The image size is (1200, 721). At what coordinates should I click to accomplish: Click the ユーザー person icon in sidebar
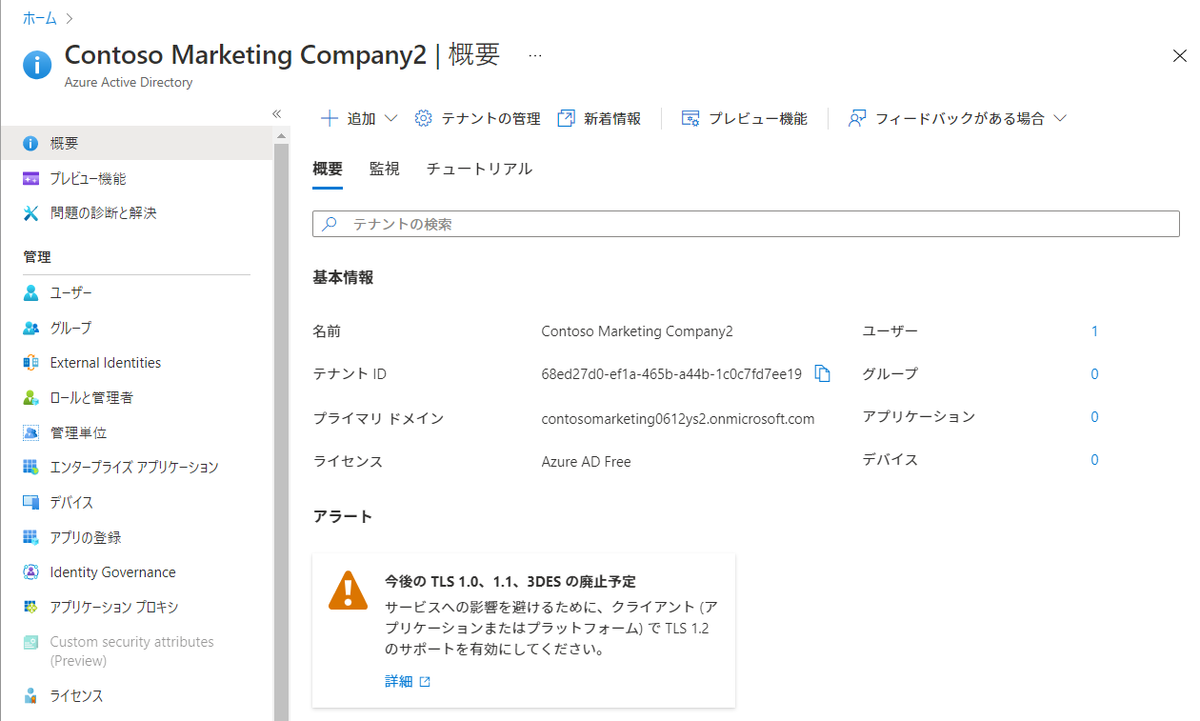31,293
